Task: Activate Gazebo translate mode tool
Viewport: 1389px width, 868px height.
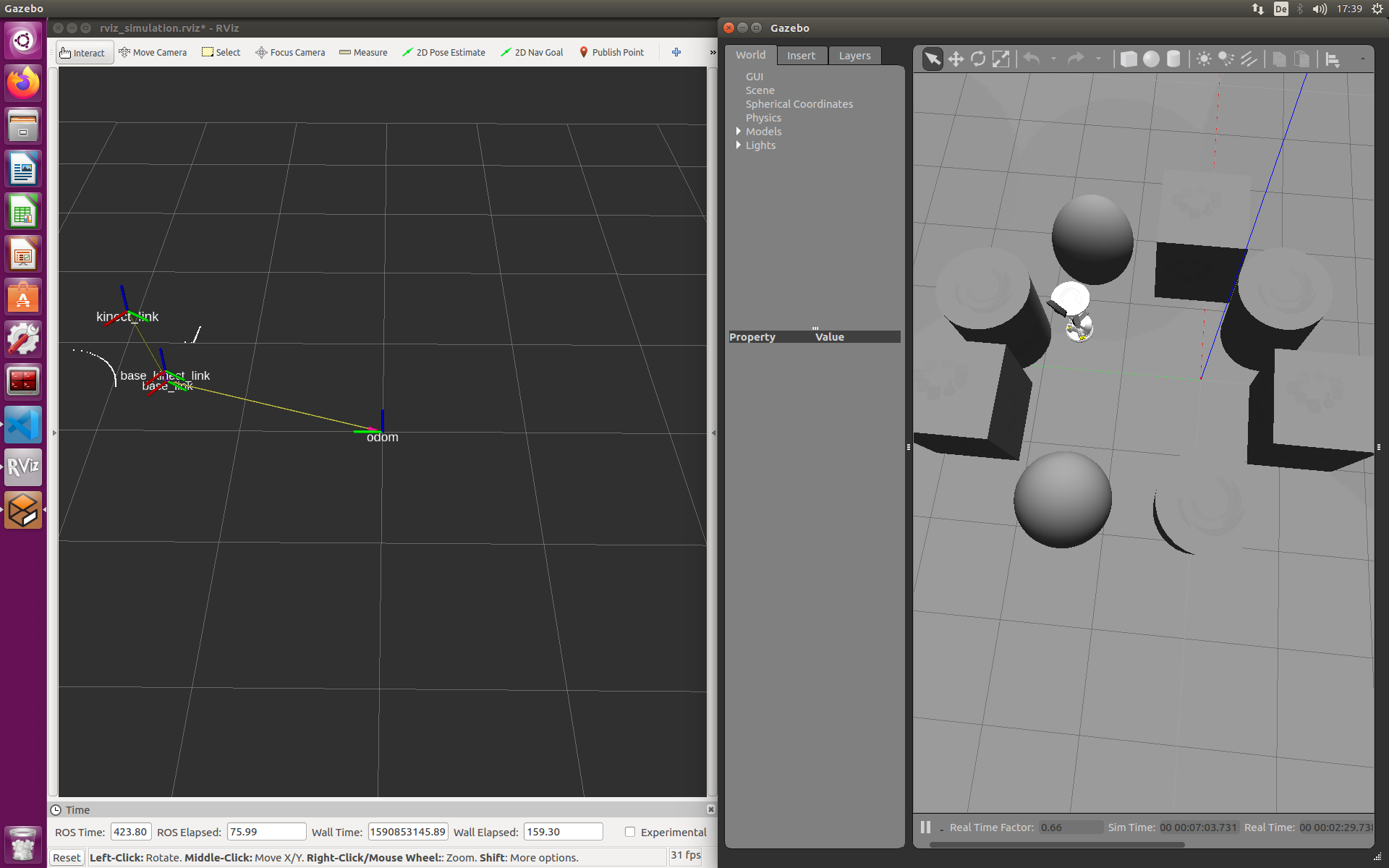Action: [x=956, y=59]
